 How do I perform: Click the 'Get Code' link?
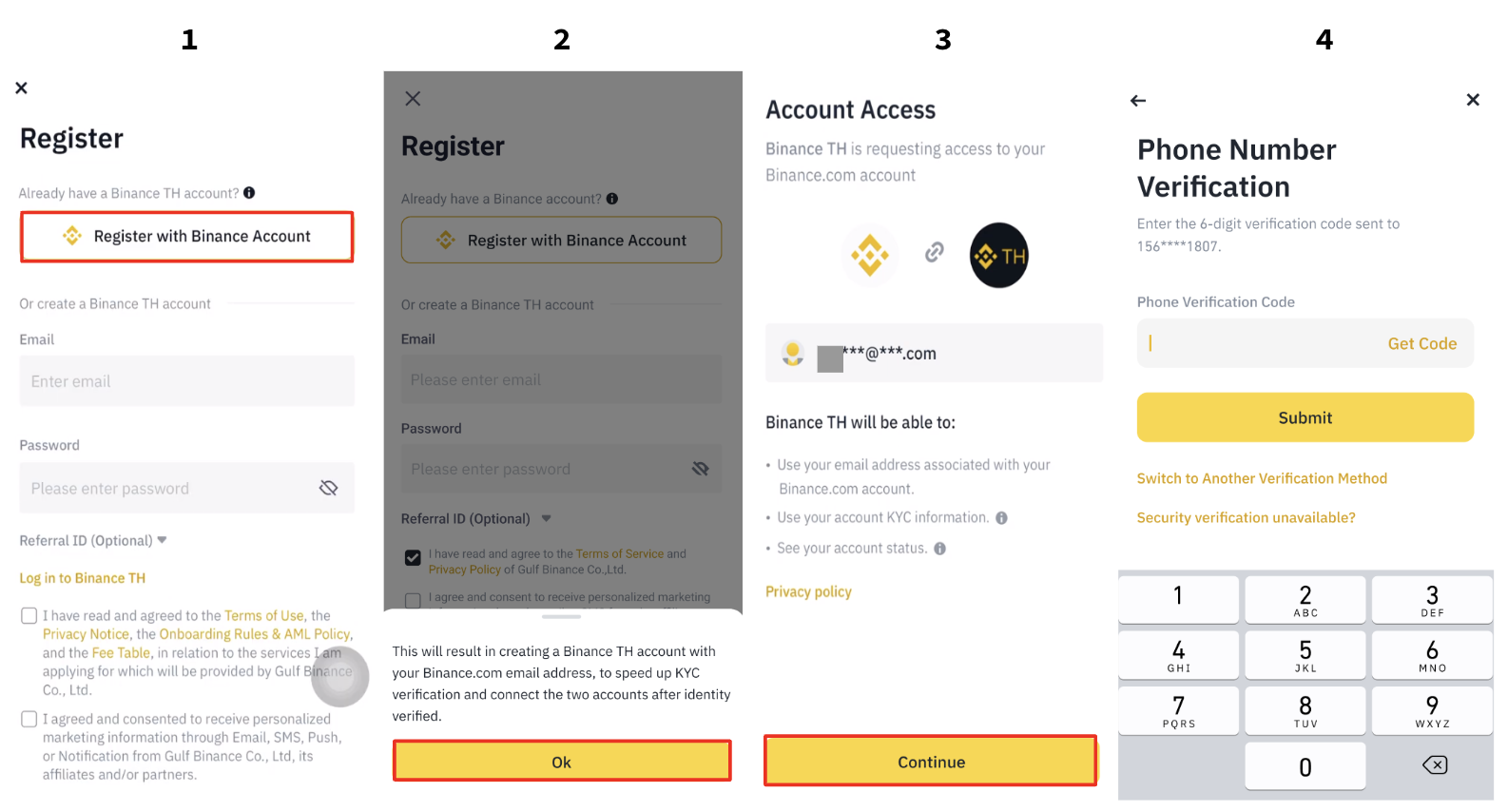[1421, 344]
